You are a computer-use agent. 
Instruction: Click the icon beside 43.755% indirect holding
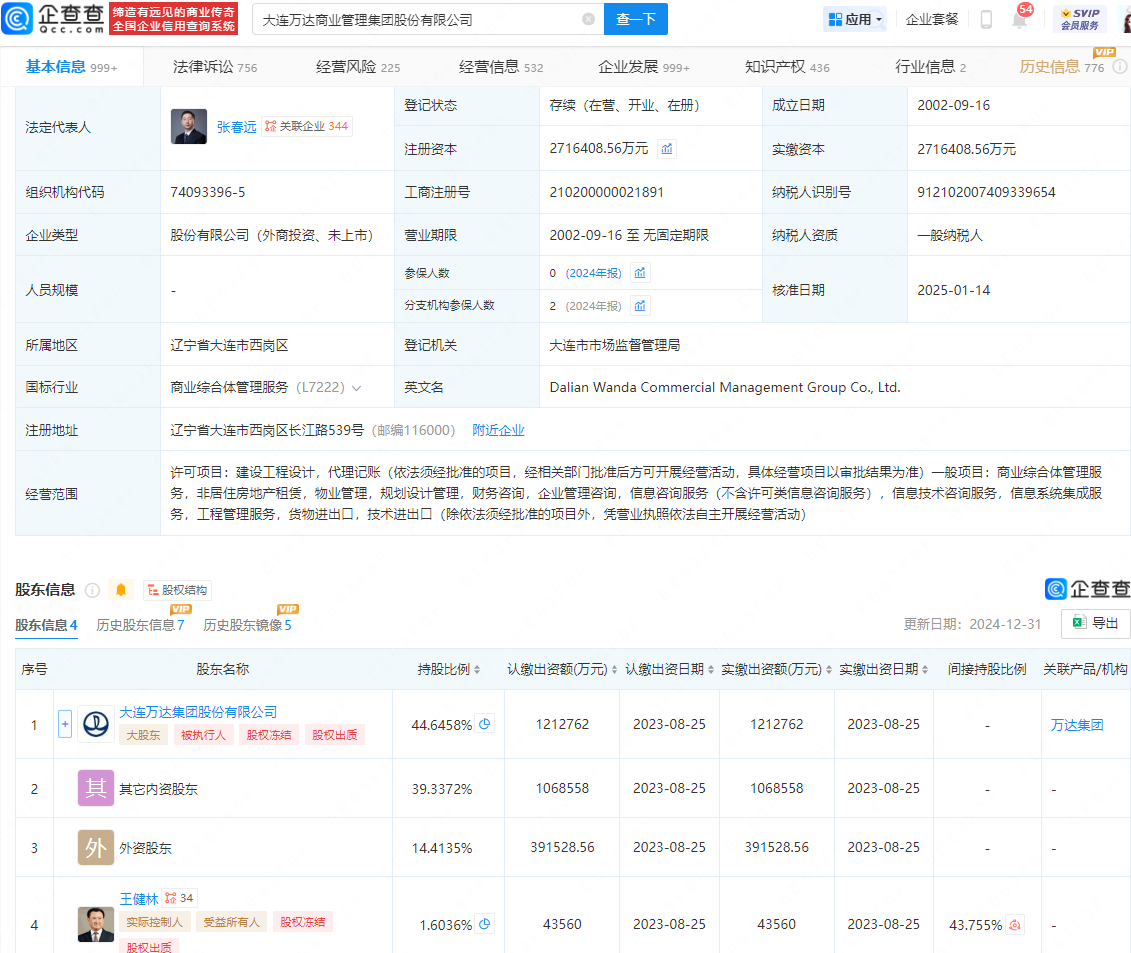coord(1015,925)
